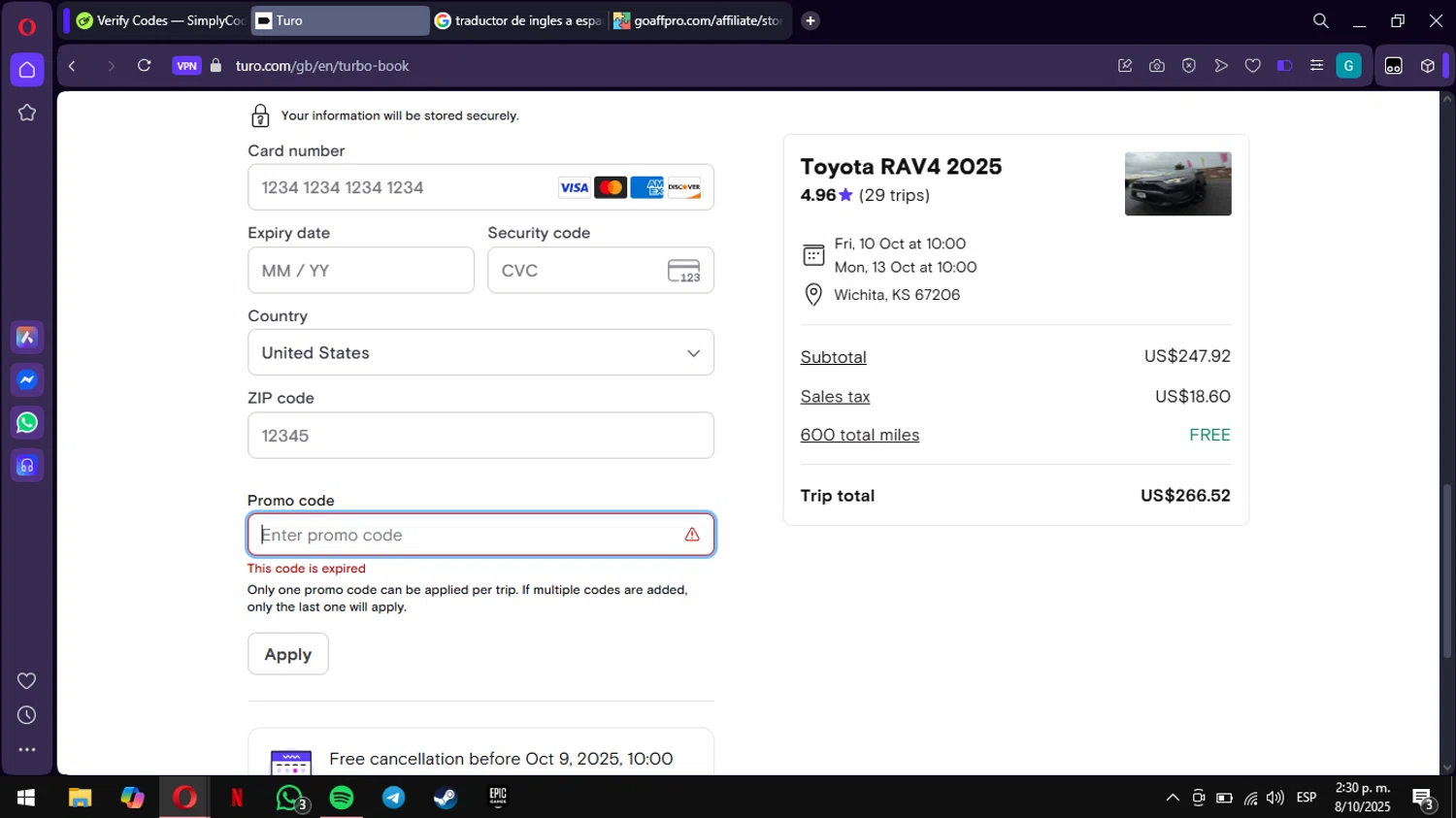Open Messenger in Opera sidebar
Image resolution: width=1456 pixels, height=818 pixels.
coord(27,380)
